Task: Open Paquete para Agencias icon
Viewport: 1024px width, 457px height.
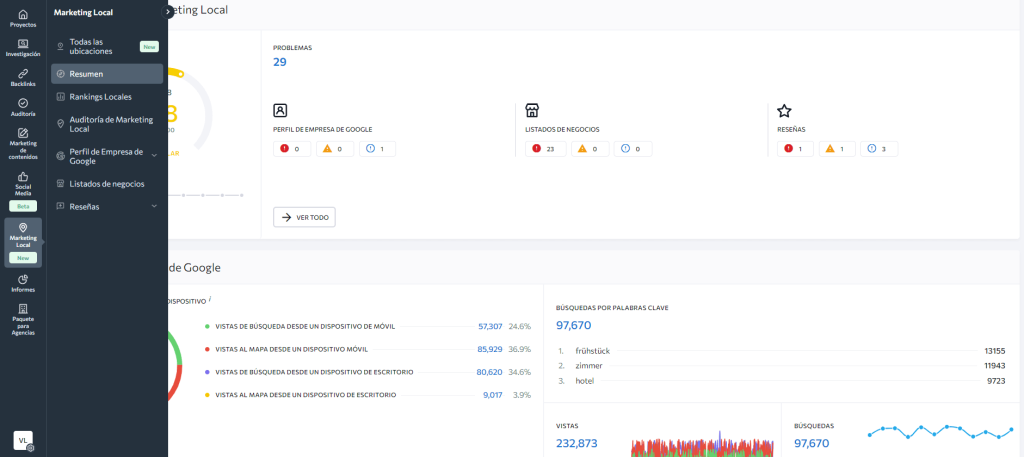Action: coord(22,318)
